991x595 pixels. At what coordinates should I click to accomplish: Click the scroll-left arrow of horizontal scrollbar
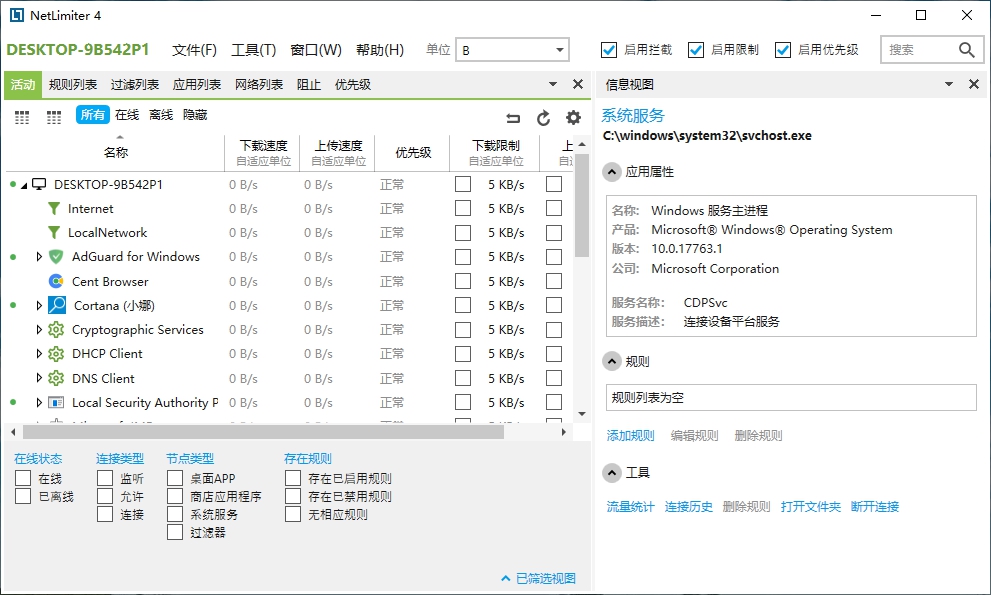(13, 432)
